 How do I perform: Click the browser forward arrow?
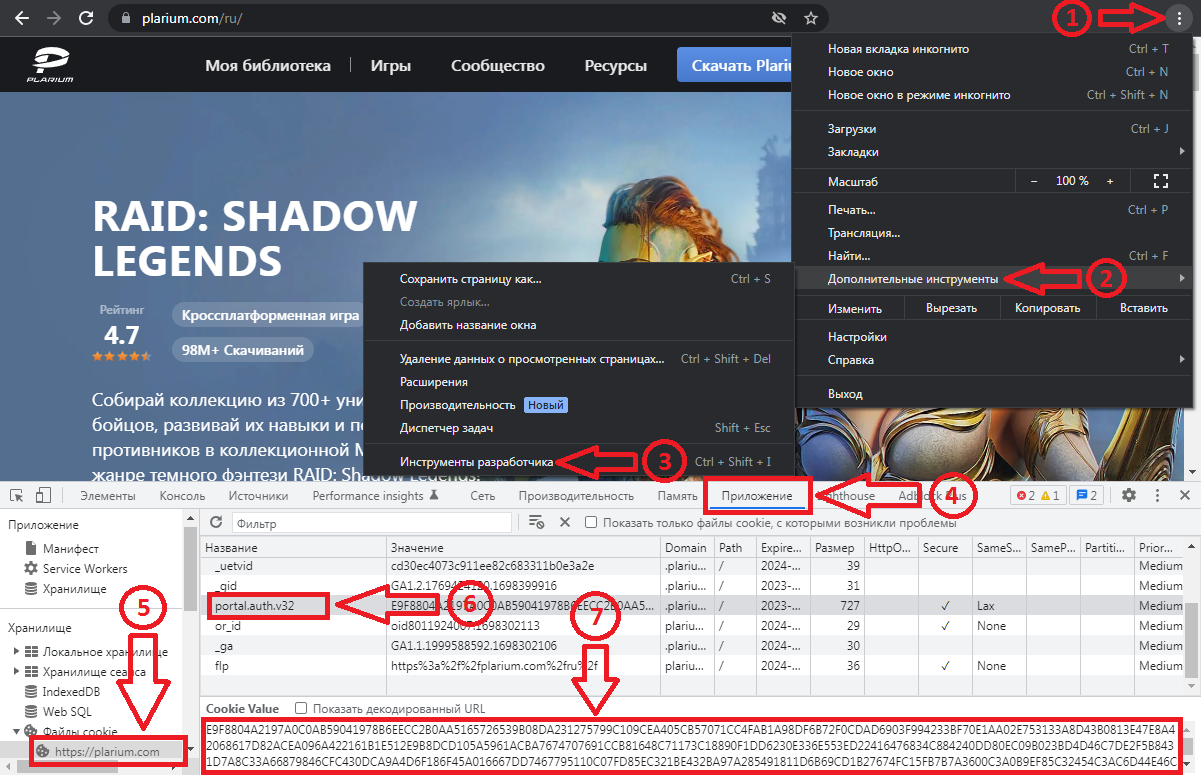coord(54,18)
